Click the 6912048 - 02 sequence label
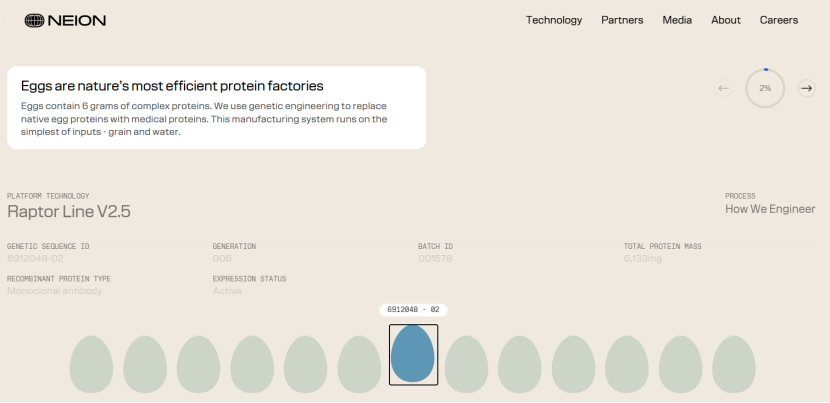This screenshot has height=403, width=830. [x=413, y=310]
